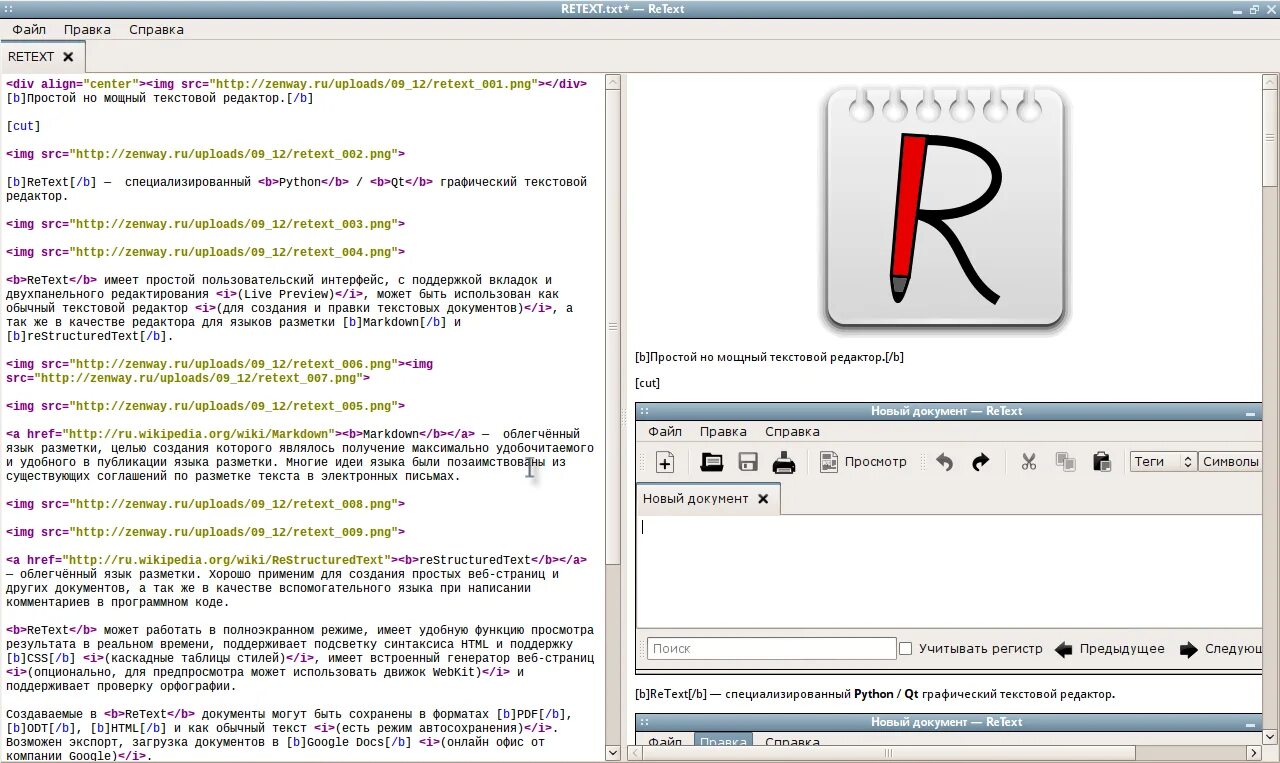Click highlighted Правка in lower screenshot

point(723,742)
